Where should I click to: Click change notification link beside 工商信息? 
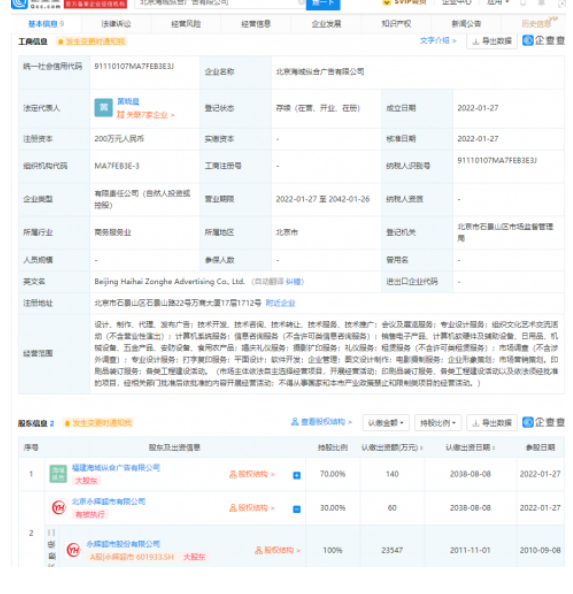pos(92,41)
